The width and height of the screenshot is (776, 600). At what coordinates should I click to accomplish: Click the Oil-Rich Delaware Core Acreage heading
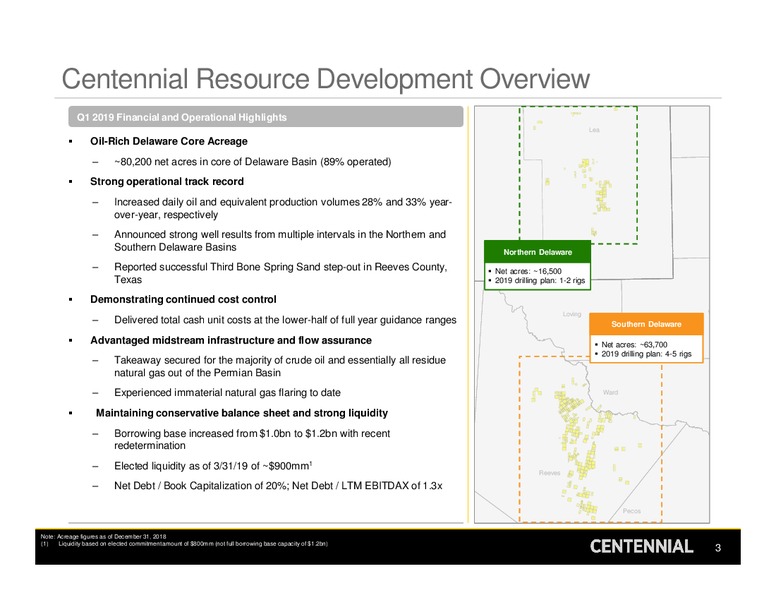point(169,141)
